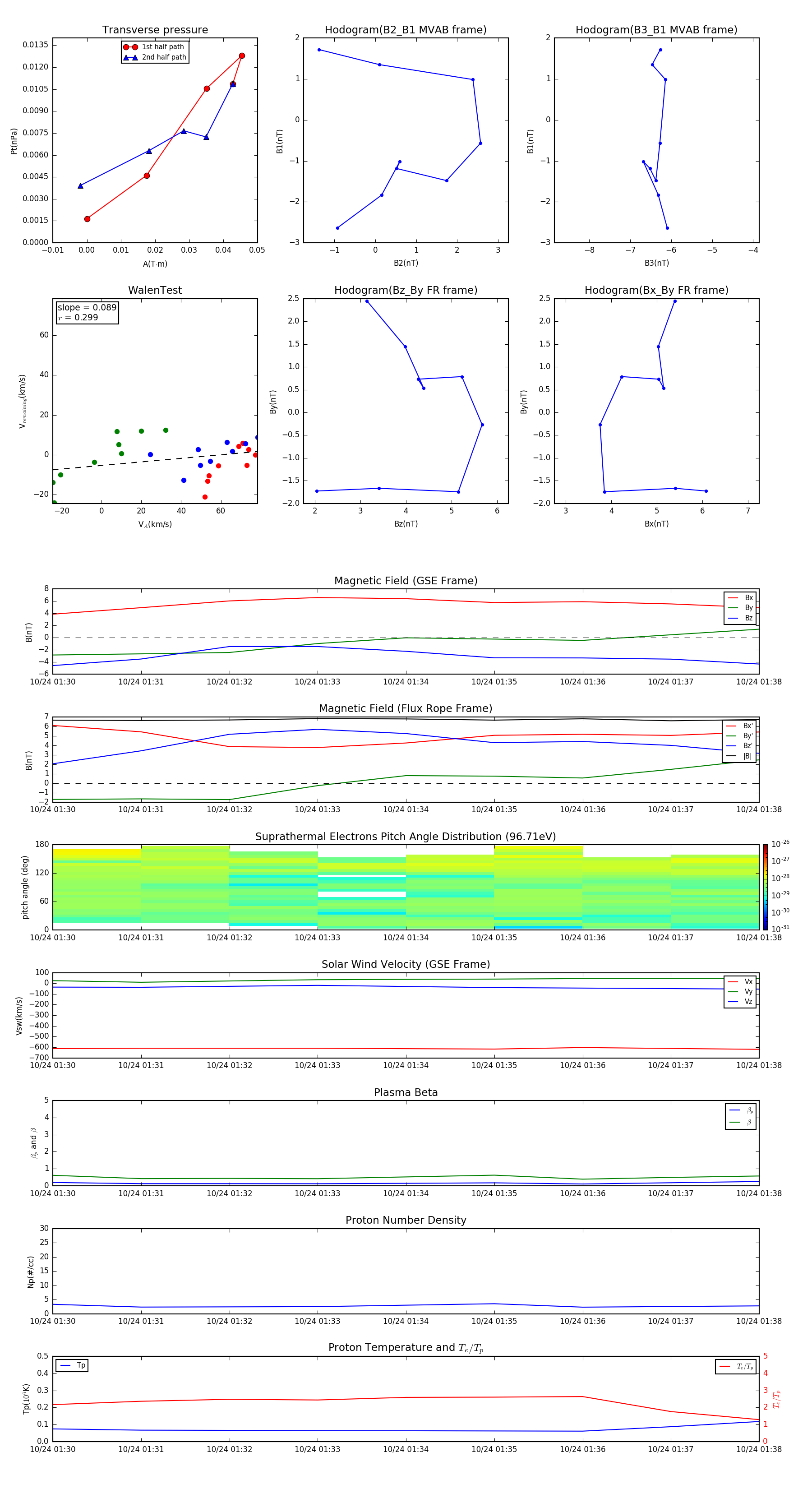This screenshot has width=812, height=1489.
Task: Click the Suprathermal Electrons Pitch Angle Distribution title
Action: pos(406,837)
